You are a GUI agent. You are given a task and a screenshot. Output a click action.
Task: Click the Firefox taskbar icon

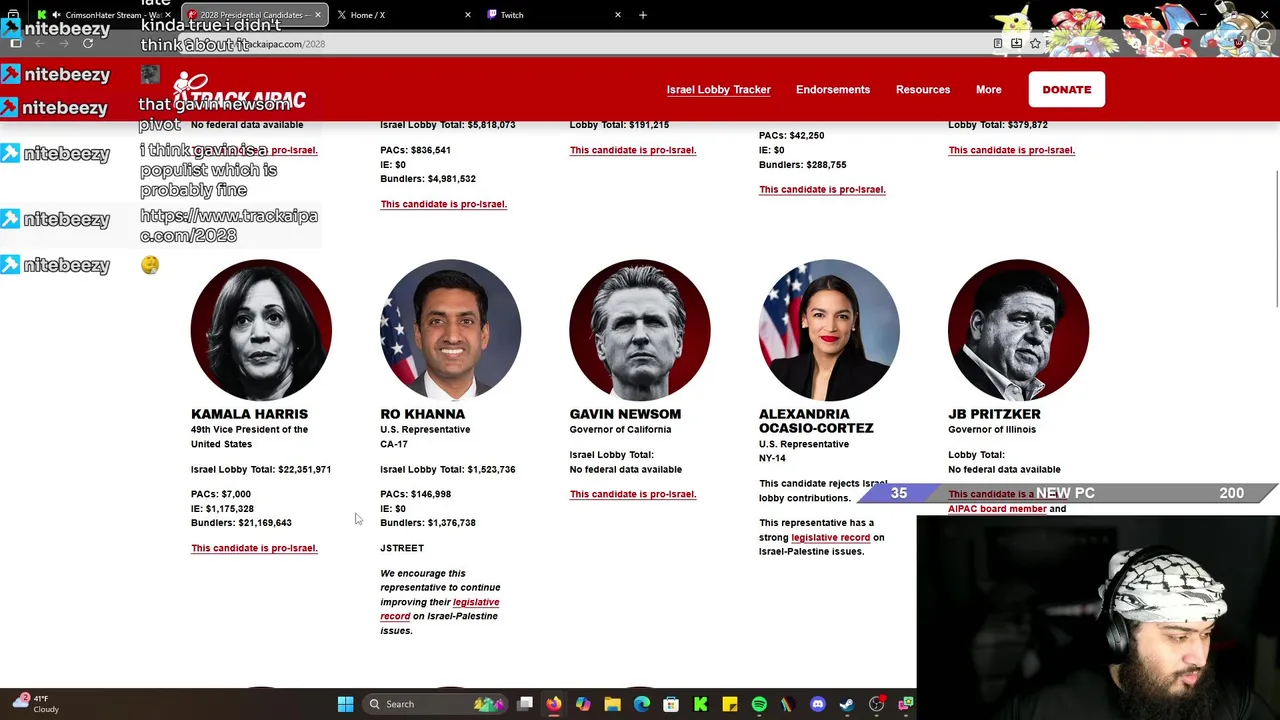pyautogui.click(x=554, y=704)
